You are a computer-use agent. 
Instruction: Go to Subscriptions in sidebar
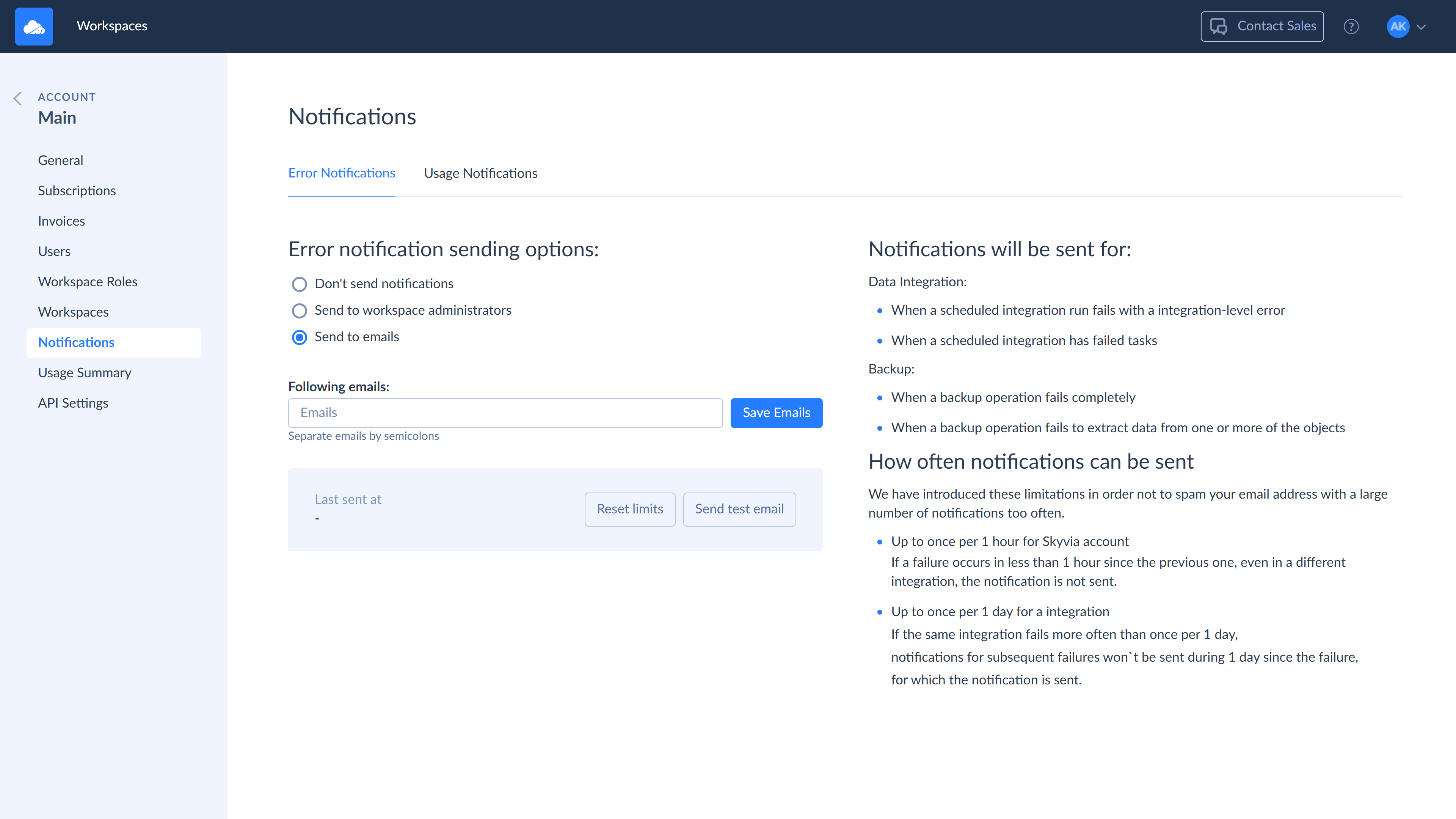[x=77, y=190]
